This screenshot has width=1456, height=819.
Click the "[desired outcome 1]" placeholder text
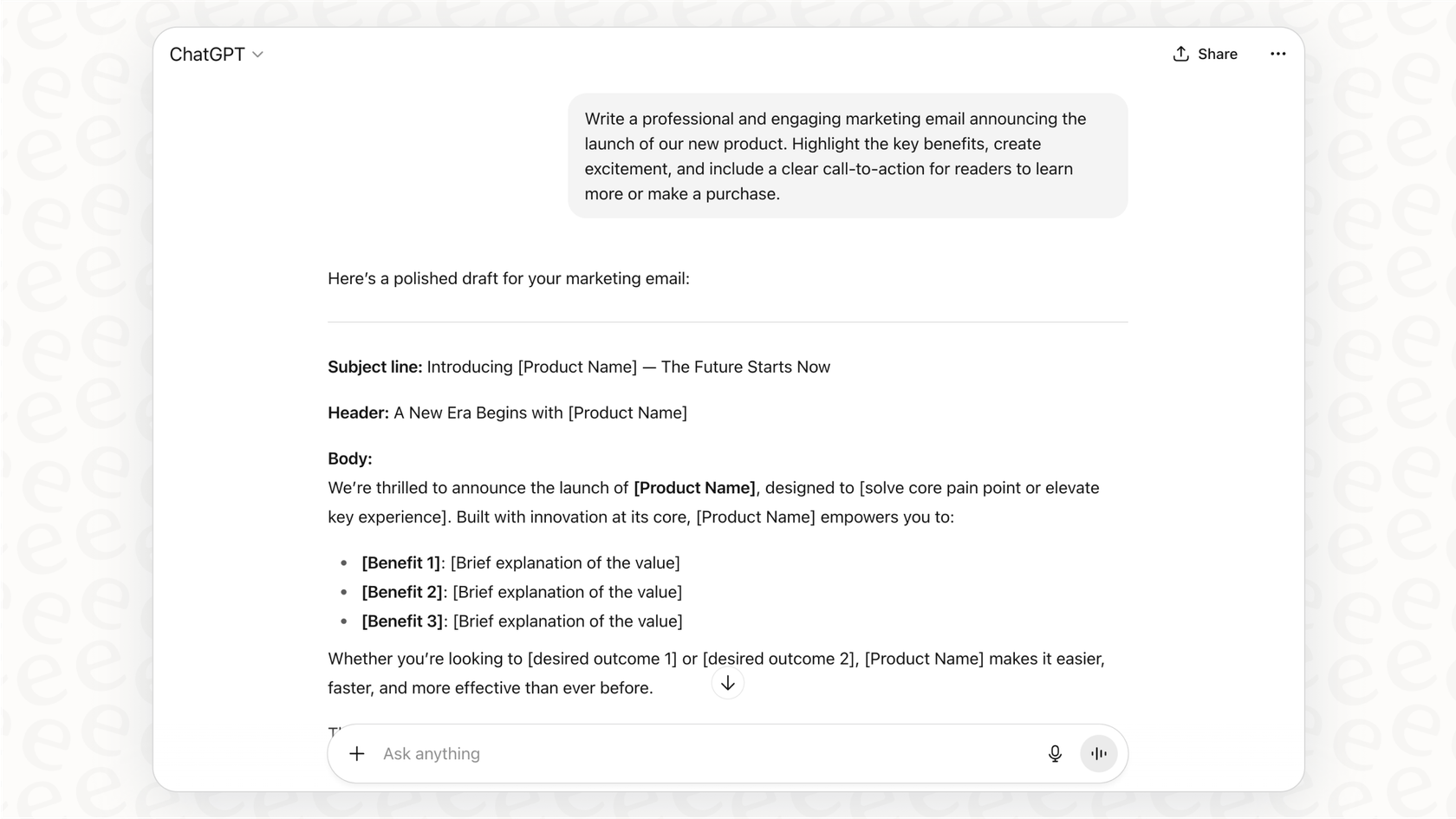coord(602,660)
